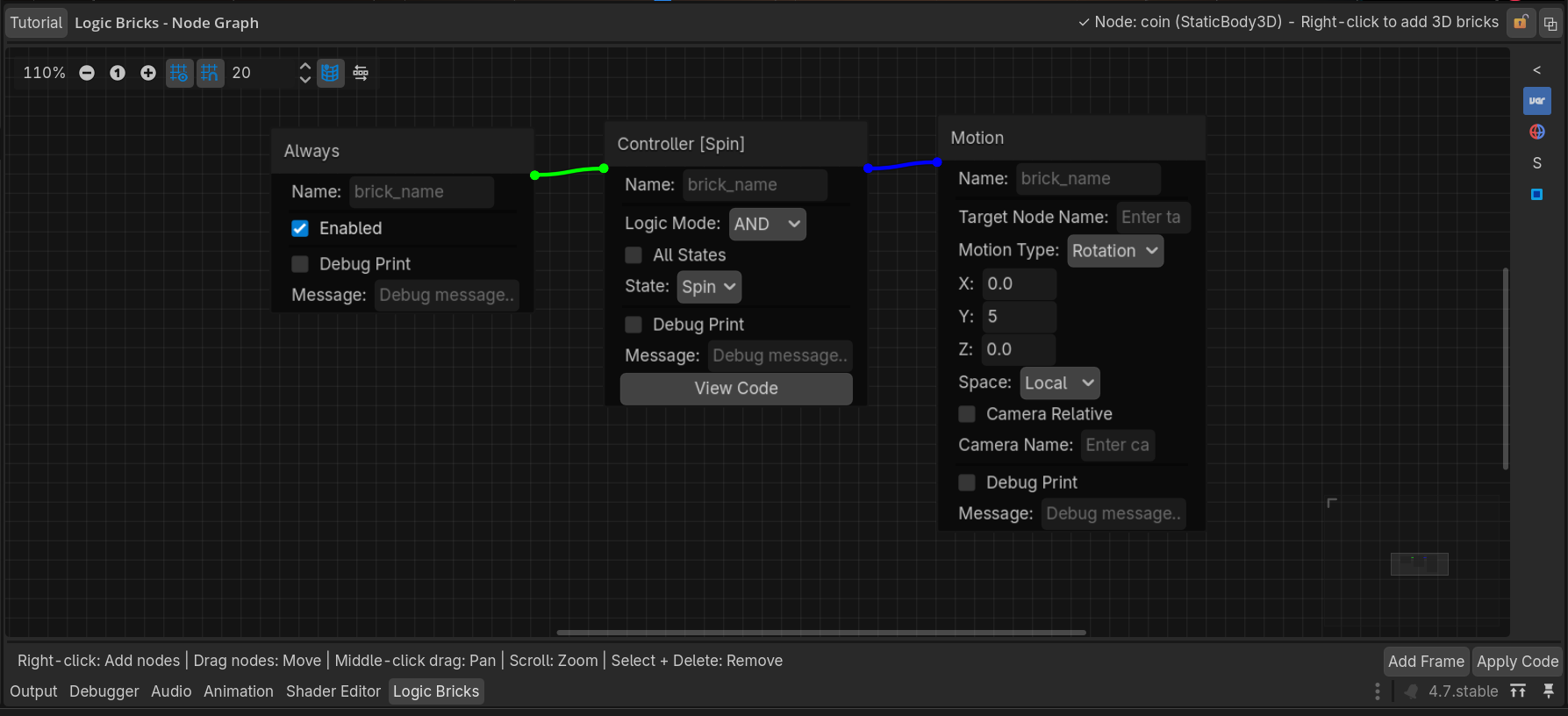
Task: Click the 4.7.stable version label
Action: (1463, 691)
